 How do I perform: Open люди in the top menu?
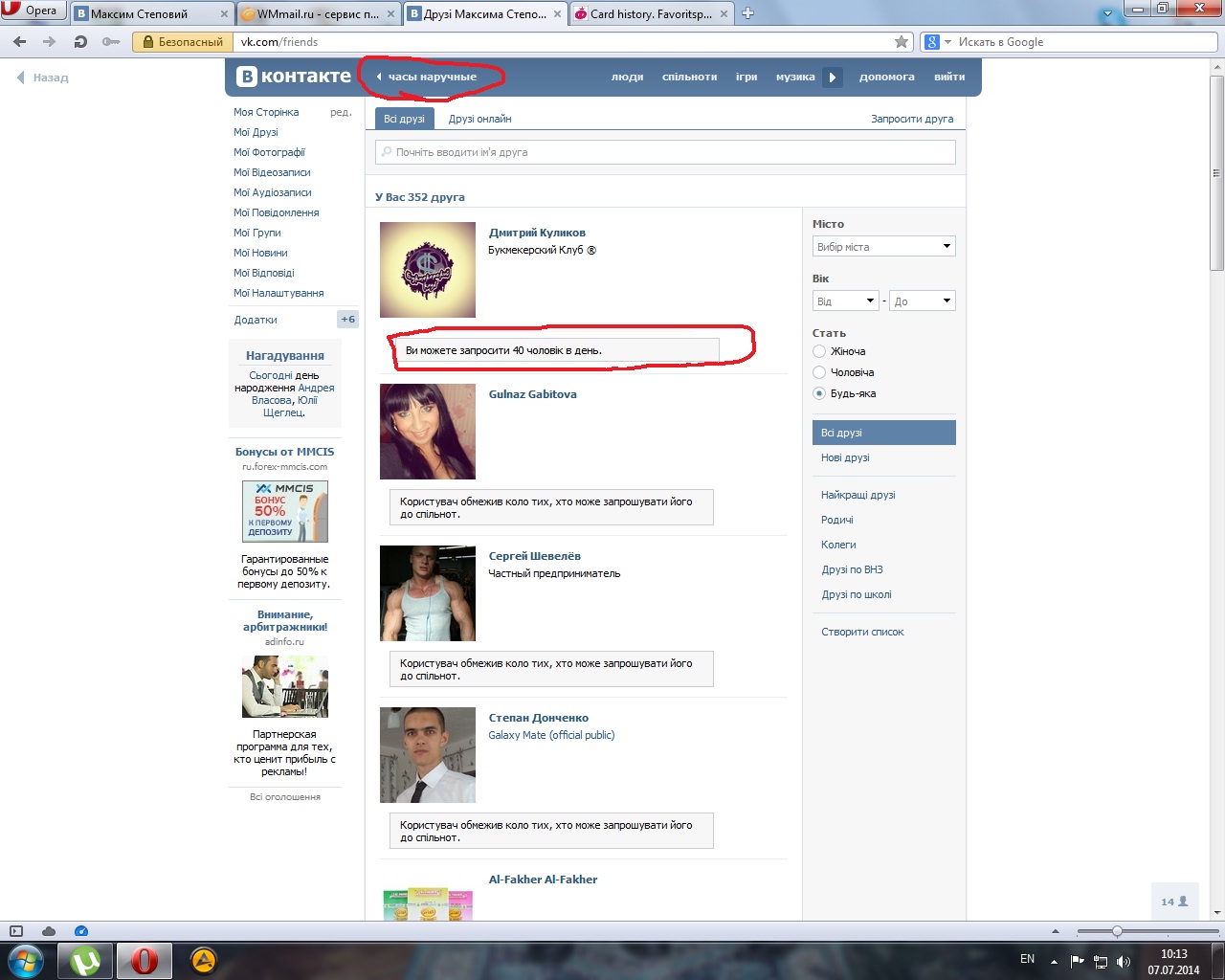click(627, 78)
